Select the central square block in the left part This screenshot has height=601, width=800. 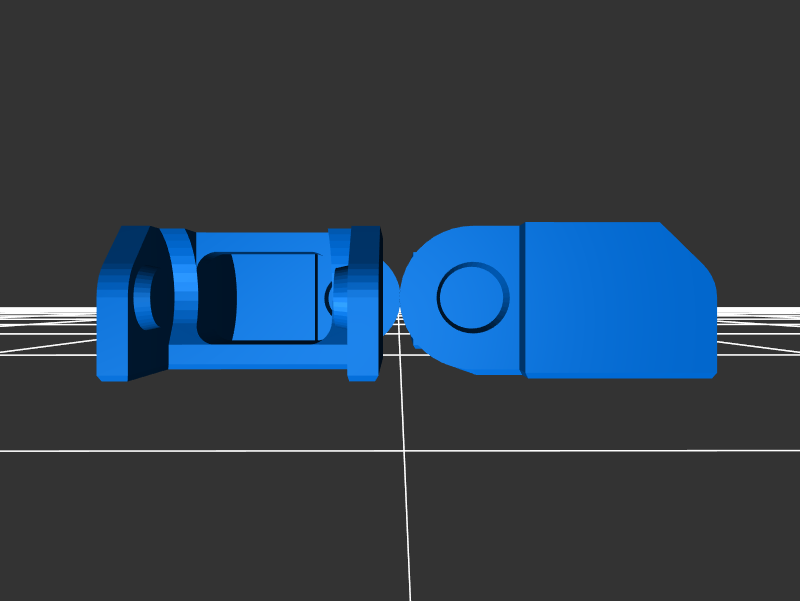(x=274, y=296)
